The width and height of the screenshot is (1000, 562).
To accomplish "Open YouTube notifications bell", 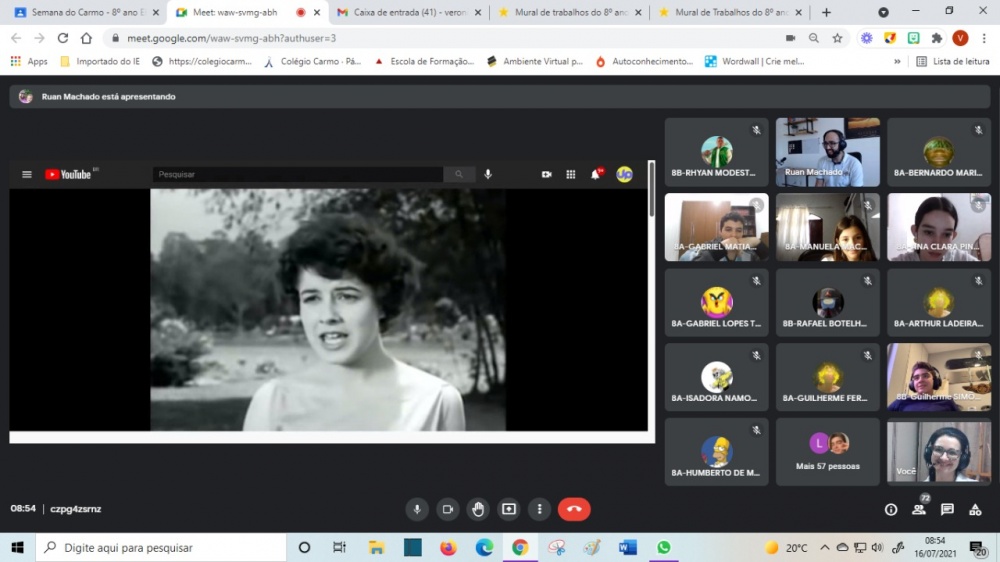I will (x=596, y=174).
